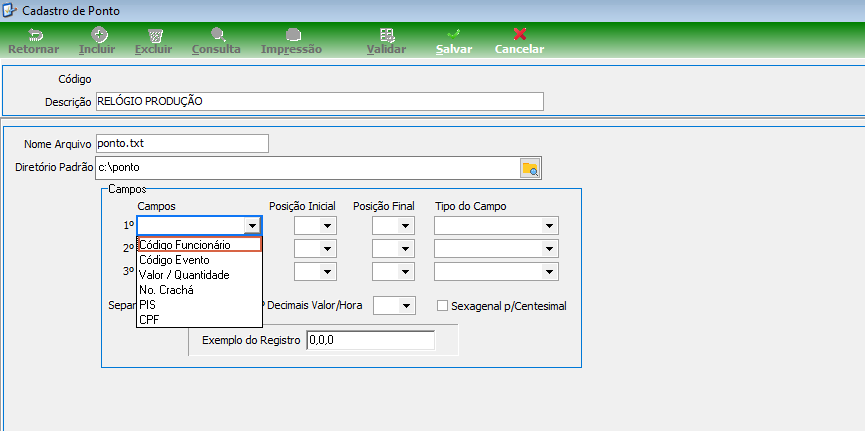Click the Incluir toolbar icon
The height and width of the screenshot is (431, 865).
(x=99, y=35)
